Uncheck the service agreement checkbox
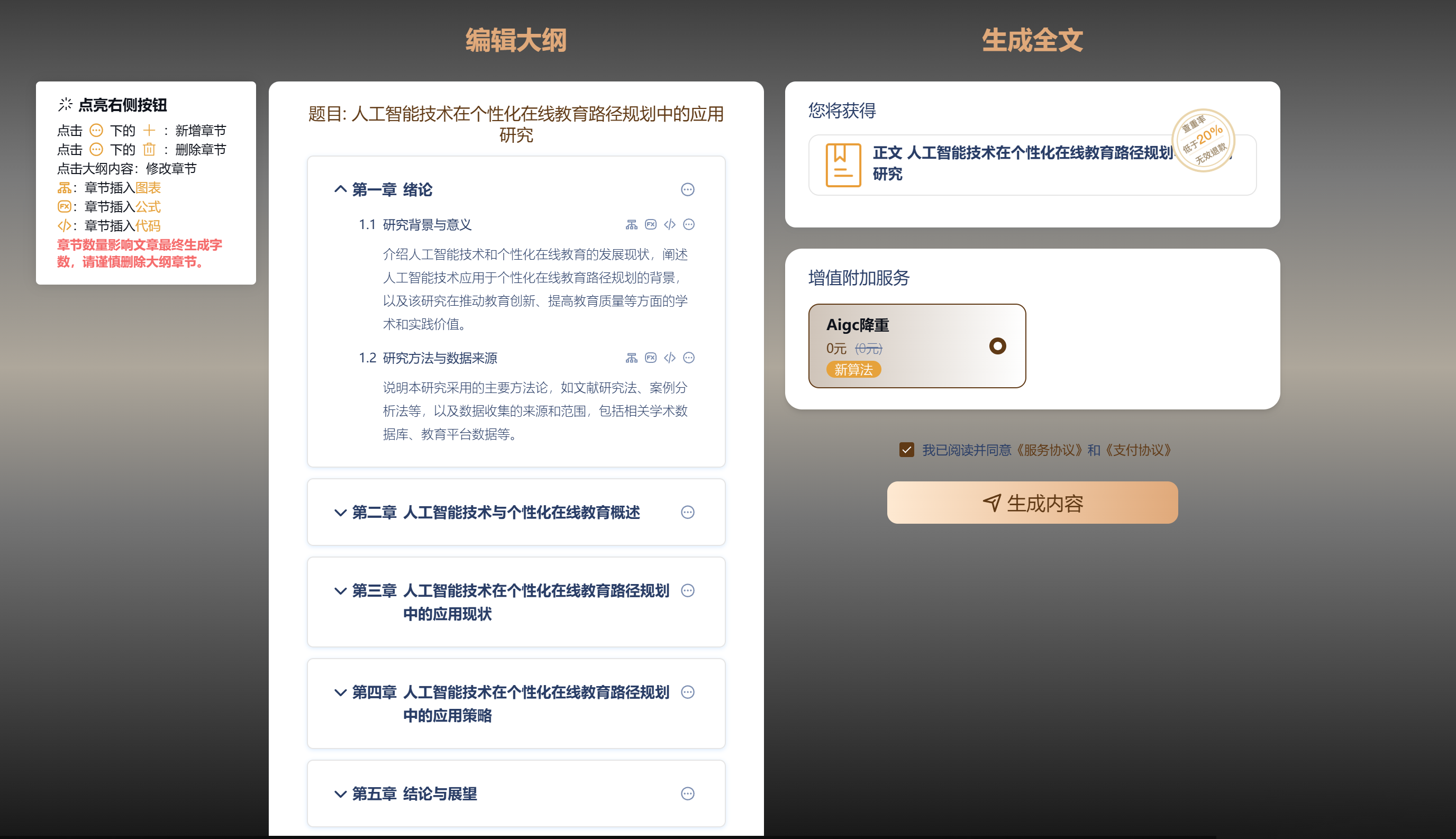The height and width of the screenshot is (839, 1456). click(x=906, y=450)
